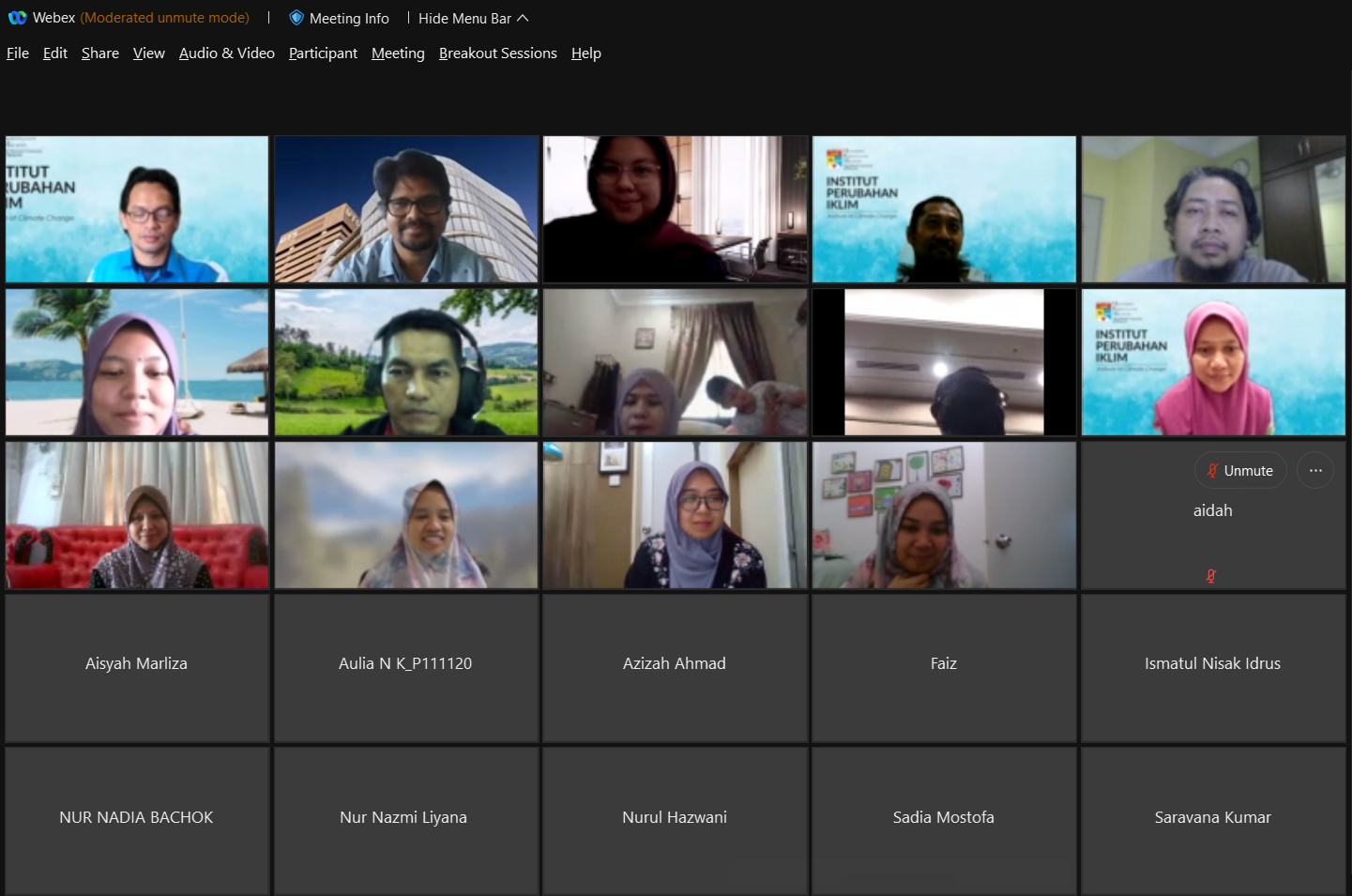The height and width of the screenshot is (896, 1352).
Task: Click muted microphone indicator below aidah's name
Action: [1210, 576]
